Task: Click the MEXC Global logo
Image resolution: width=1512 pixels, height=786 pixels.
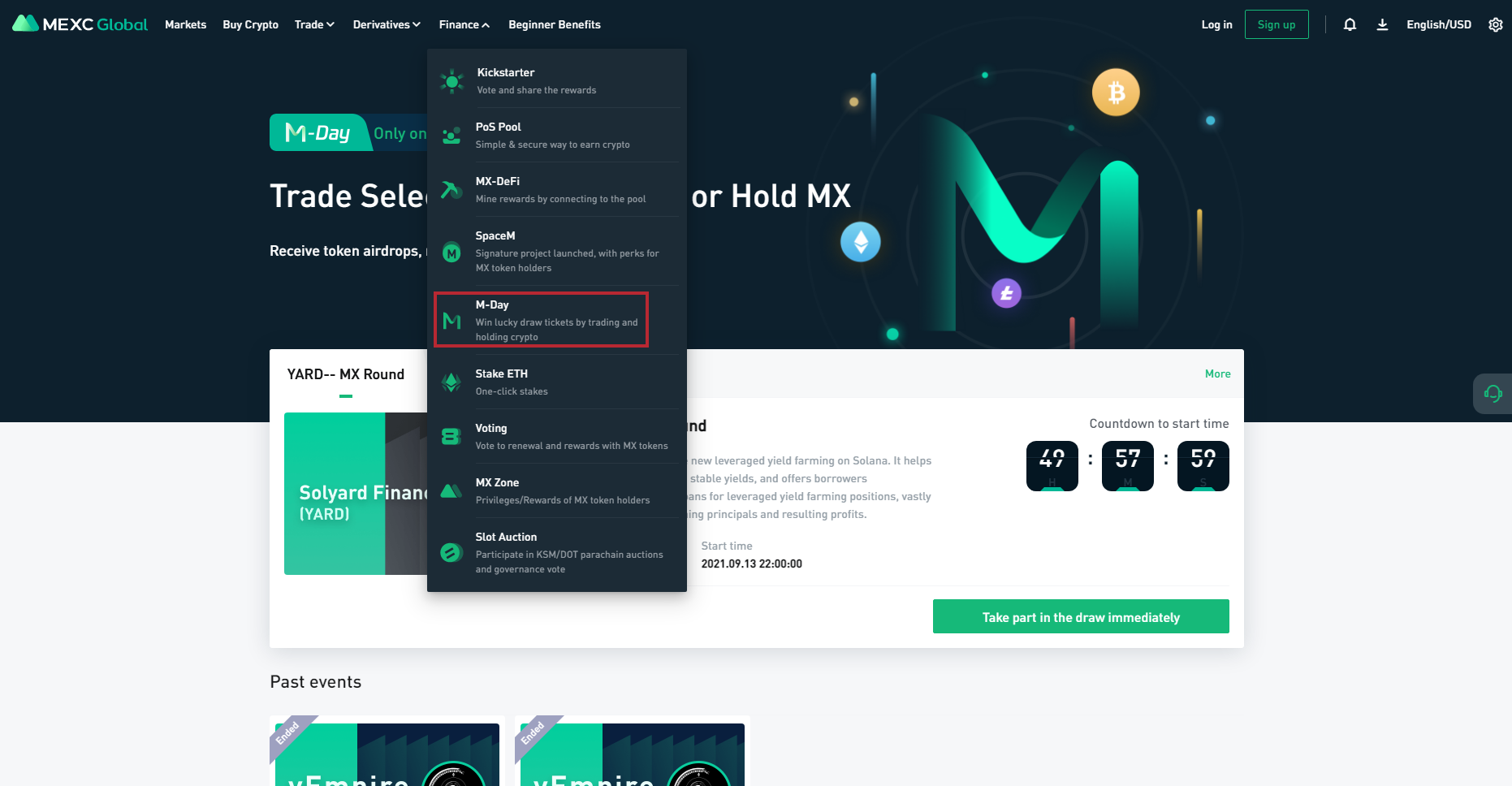Action: tap(80, 24)
